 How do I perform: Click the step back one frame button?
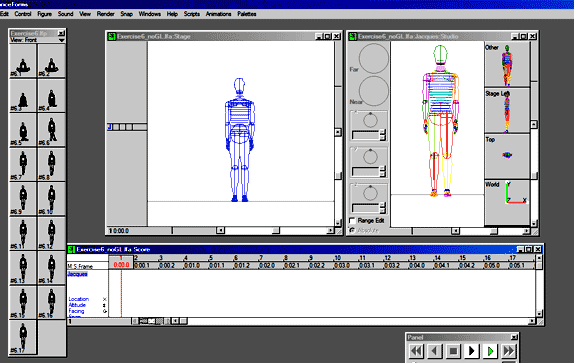[435, 351]
